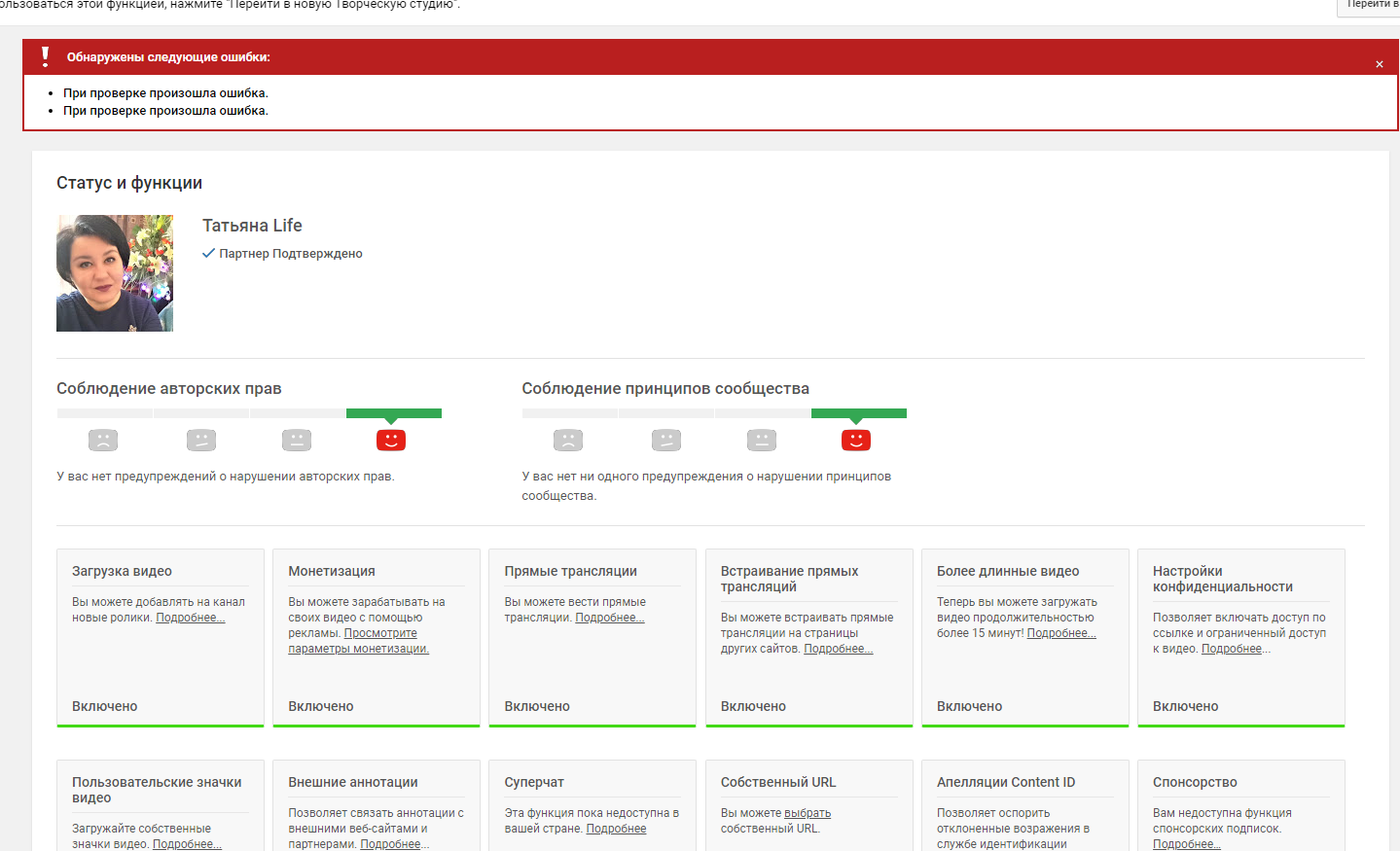Click the first gray sad face under community guidelines
1400x851 pixels.
coord(568,440)
